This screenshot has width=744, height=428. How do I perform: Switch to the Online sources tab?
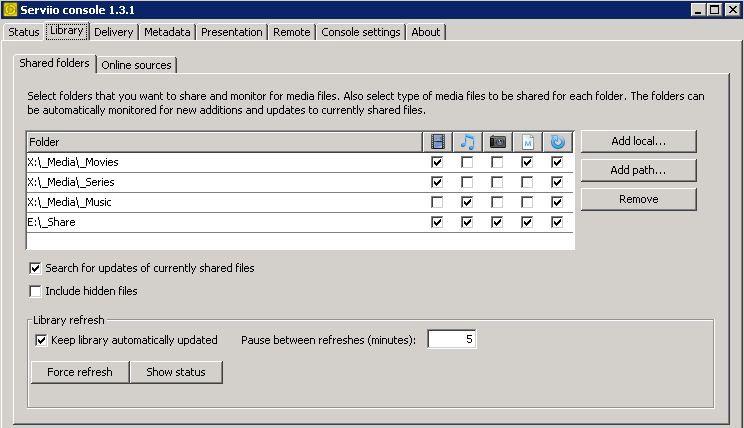[x=137, y=65]
